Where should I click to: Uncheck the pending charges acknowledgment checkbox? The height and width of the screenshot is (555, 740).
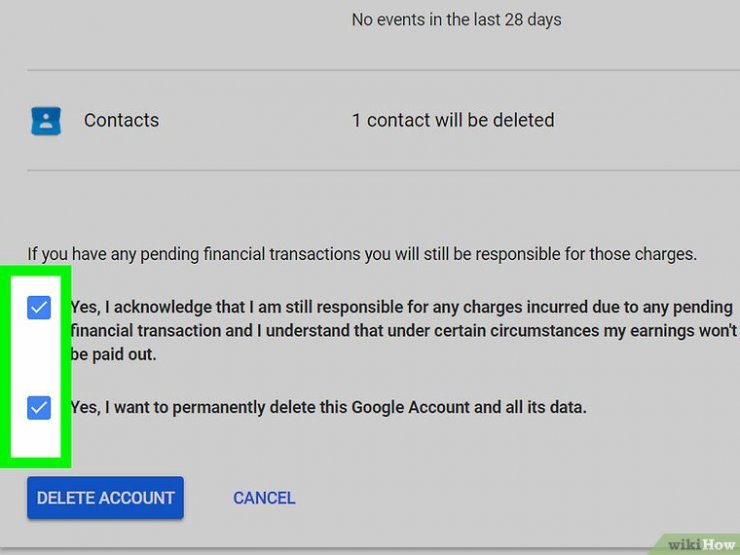[x=39, y=308]
